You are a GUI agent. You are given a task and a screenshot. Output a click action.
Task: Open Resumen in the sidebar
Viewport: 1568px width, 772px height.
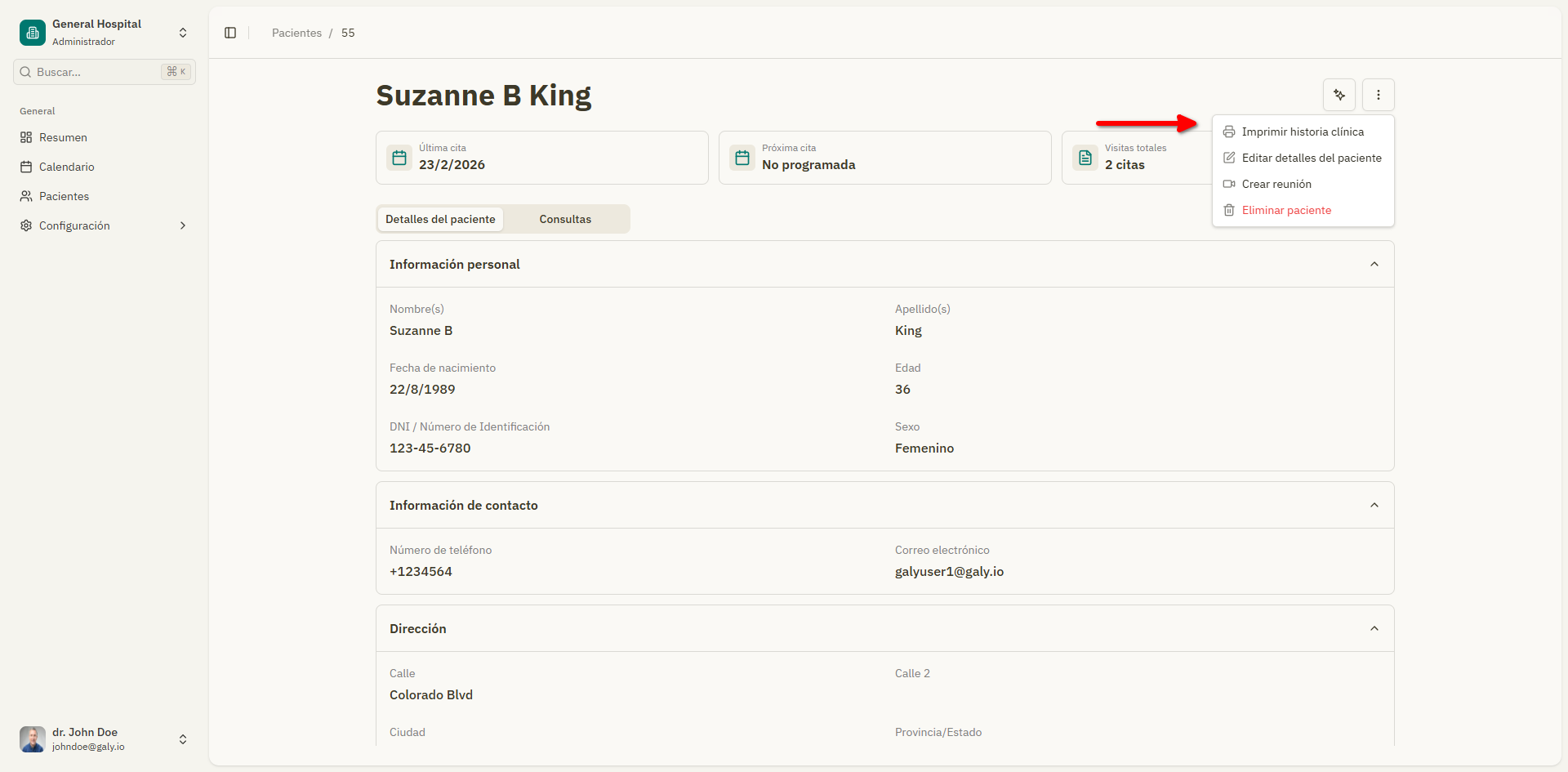click(x=63, y=137)
